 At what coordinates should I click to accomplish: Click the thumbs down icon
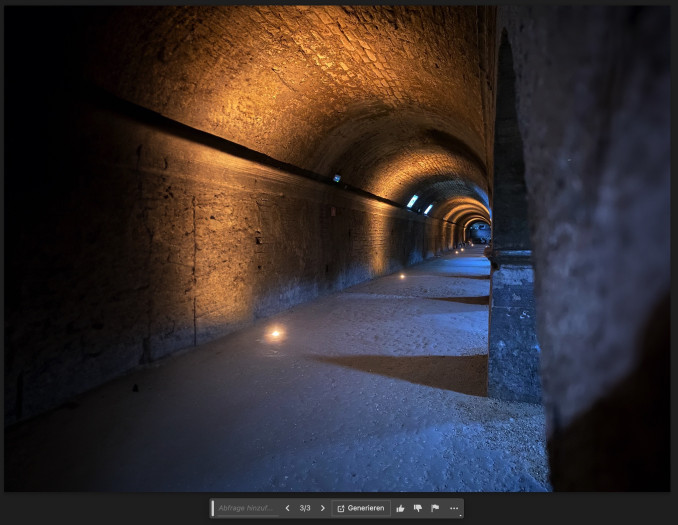click(x=417, y=508)
